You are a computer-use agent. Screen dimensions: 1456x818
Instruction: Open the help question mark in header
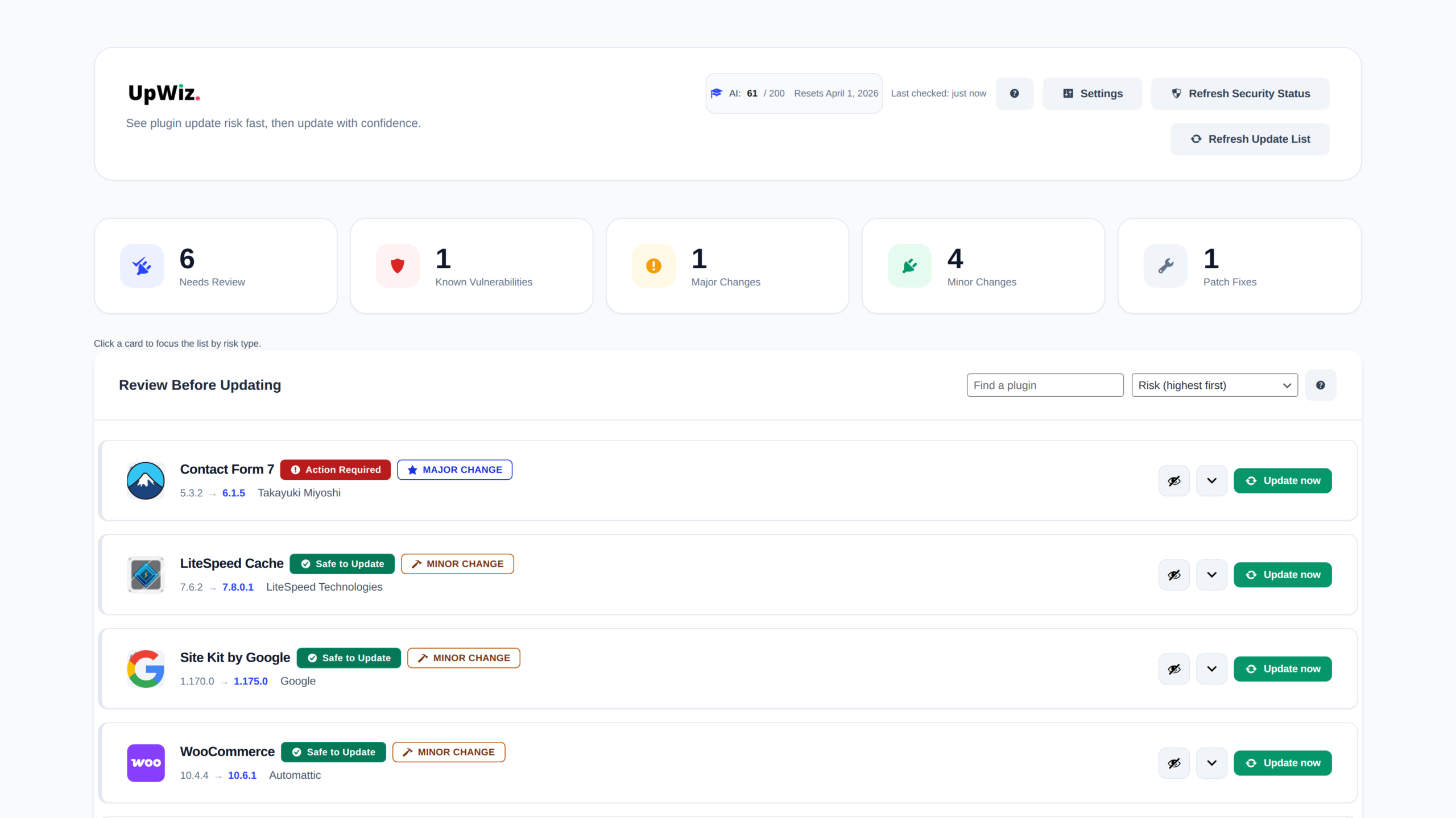coord(1014,93)
